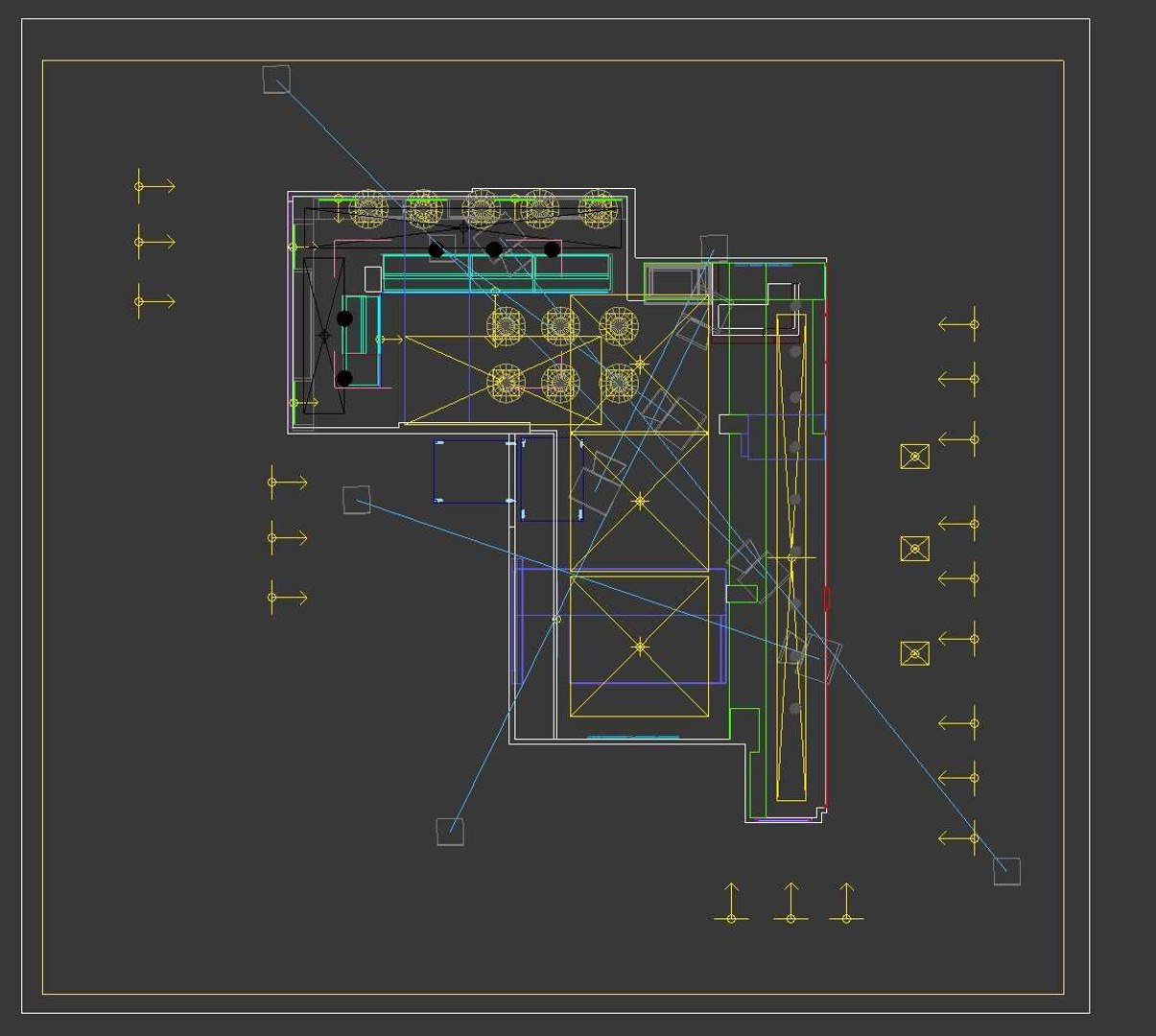Image resolution: width=1156 pixels, height=1036 pixels.
Task: Pick the camera icon below the floor plan
Action: point(450,832)
